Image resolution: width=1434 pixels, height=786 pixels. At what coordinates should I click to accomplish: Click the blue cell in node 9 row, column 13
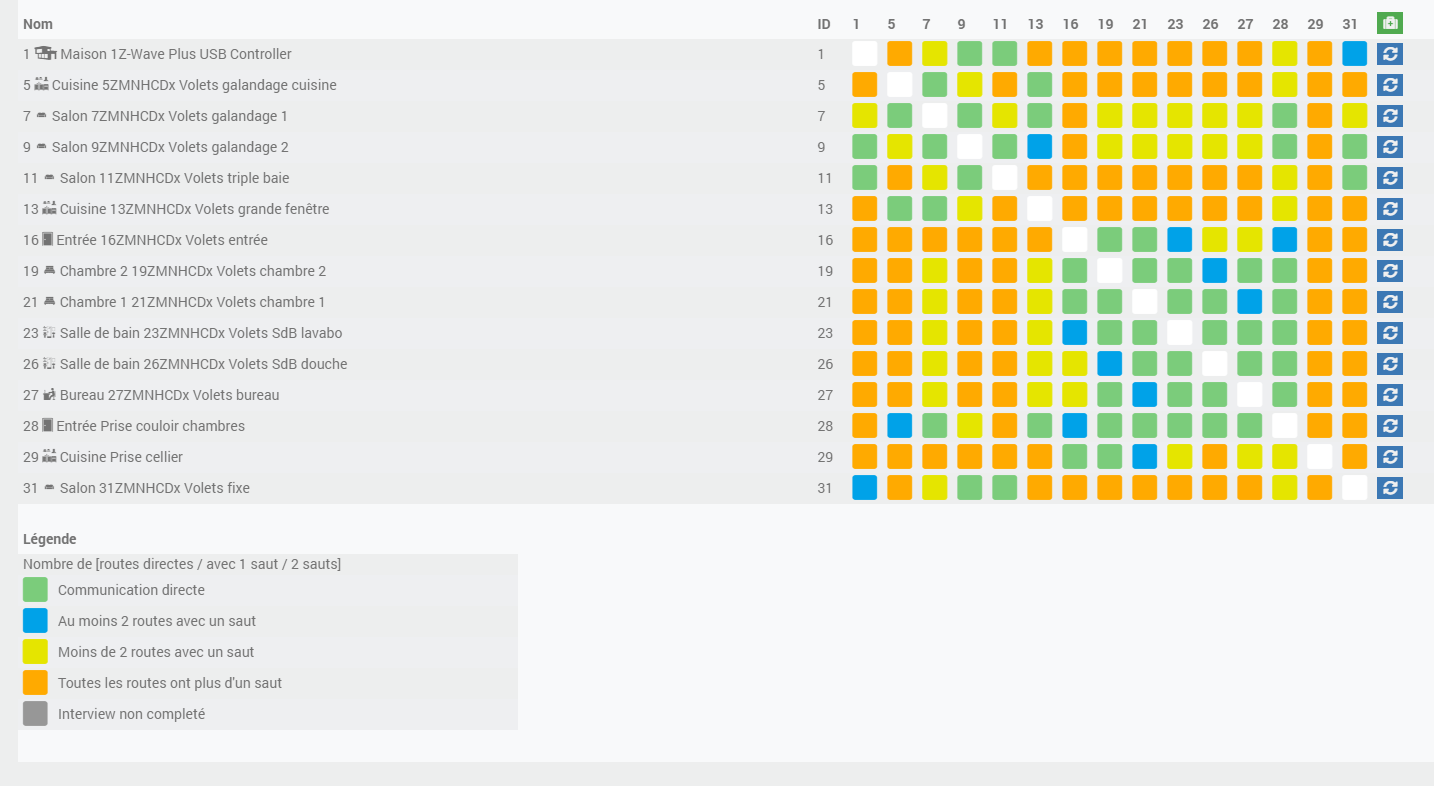tap(1039, 147)
